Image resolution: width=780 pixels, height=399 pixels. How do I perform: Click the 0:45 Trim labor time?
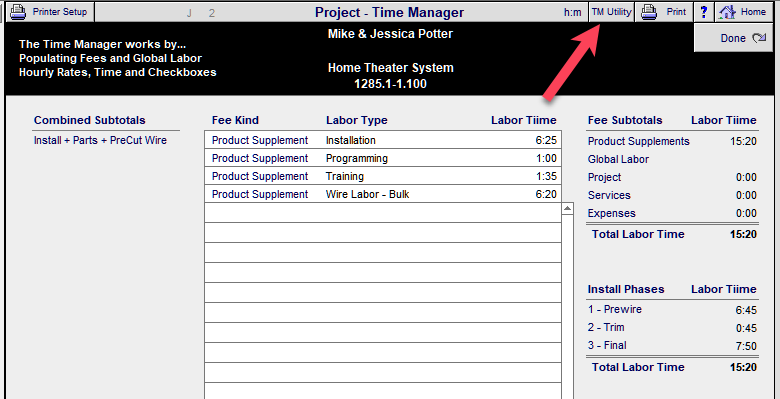[746, 328]
